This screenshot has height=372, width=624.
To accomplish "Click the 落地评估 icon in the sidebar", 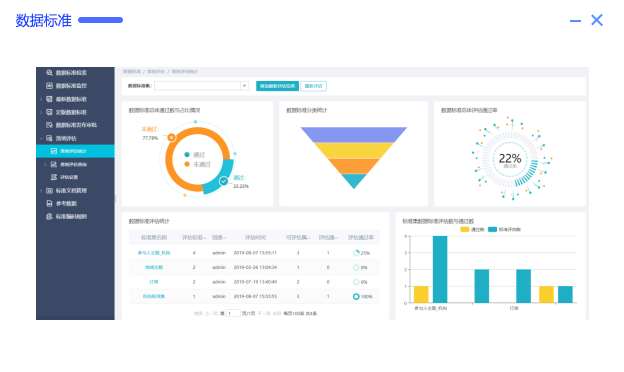I will click(x=49, y=138).
